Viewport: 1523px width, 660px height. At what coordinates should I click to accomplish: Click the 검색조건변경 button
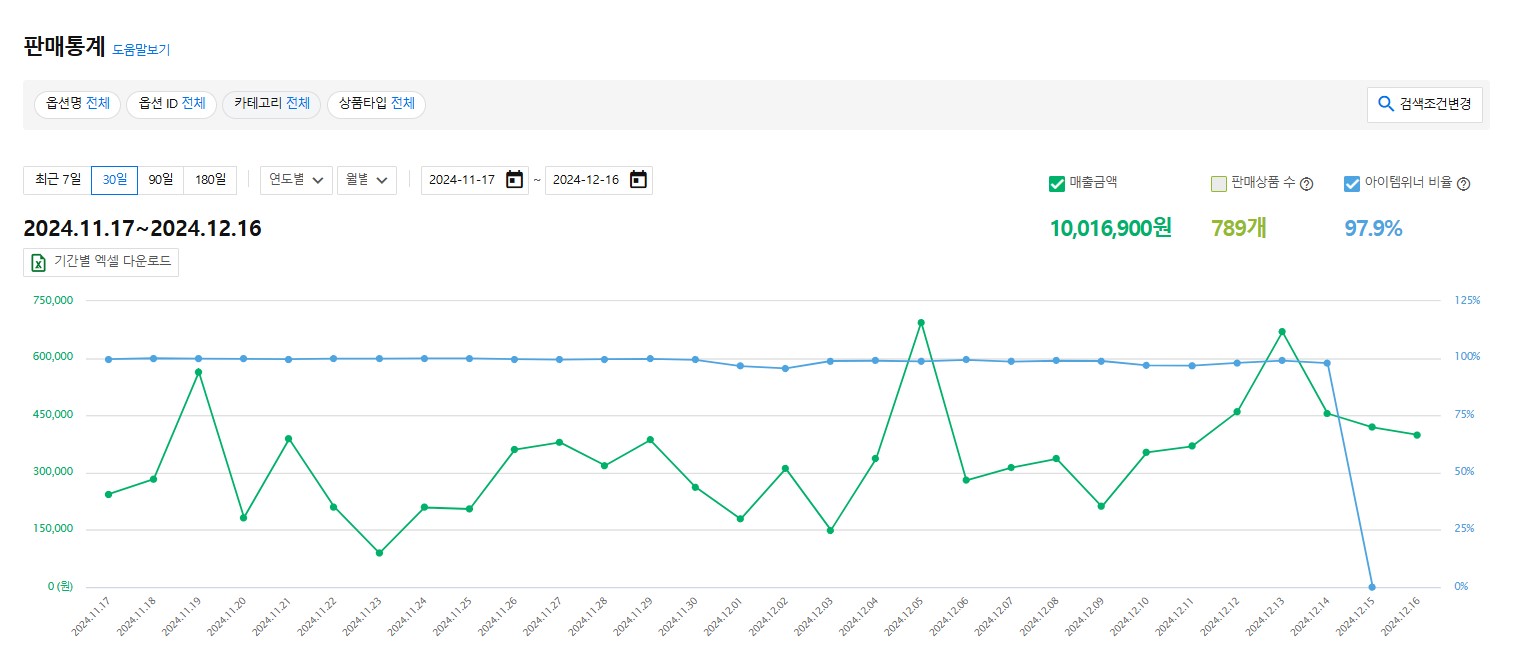tap(1424, 104)
